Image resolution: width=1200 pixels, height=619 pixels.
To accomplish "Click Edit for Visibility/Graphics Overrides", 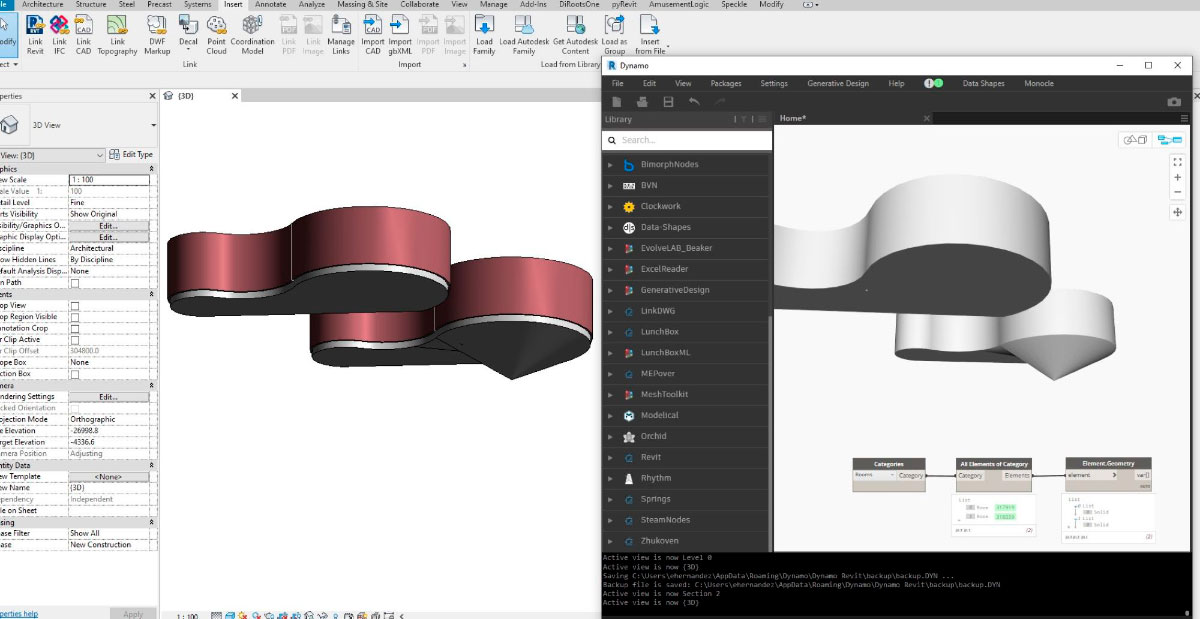I will pyautogui.click(x=108, y=226).
